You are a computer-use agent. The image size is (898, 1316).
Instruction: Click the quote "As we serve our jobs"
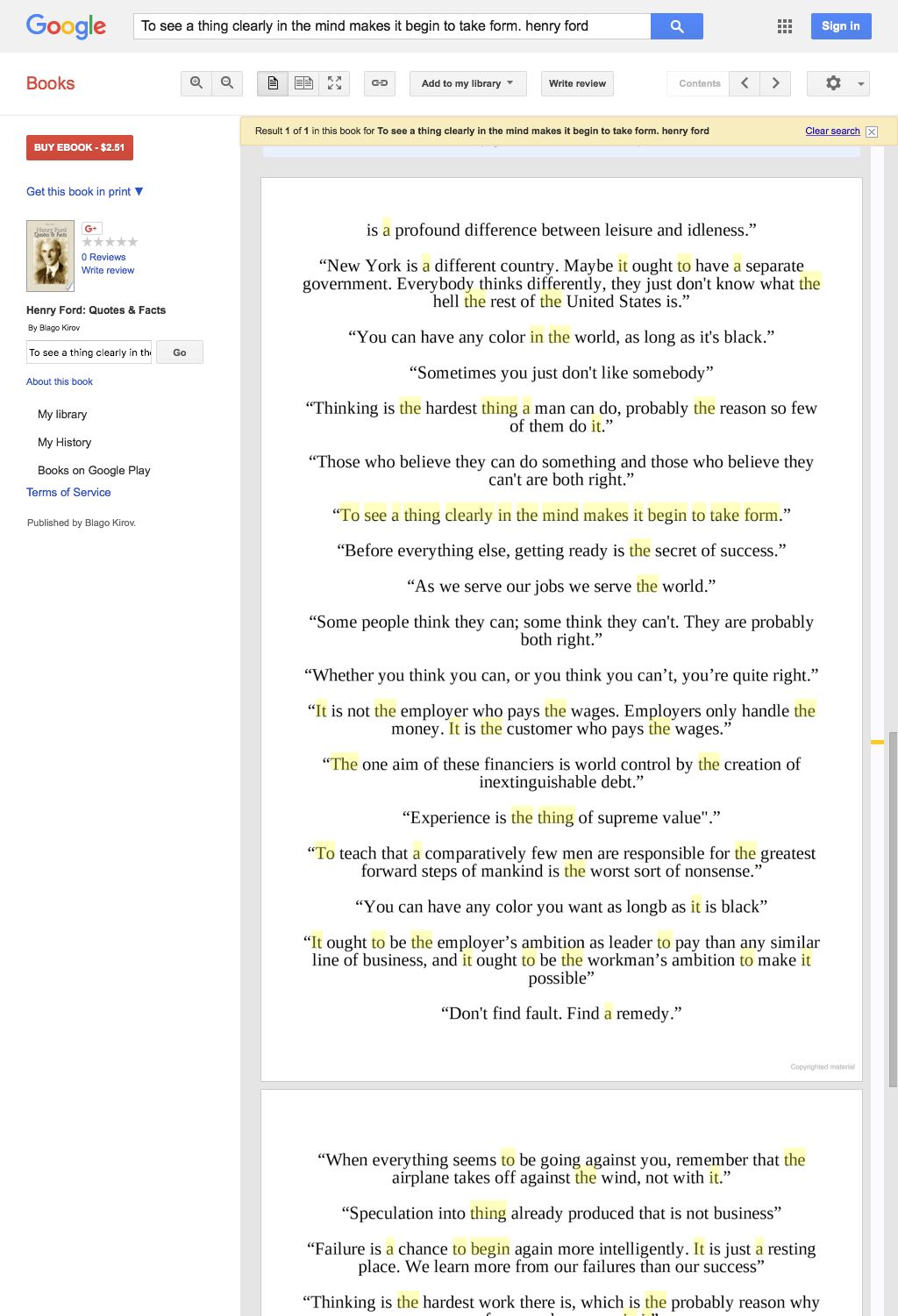tap(561, 586)
